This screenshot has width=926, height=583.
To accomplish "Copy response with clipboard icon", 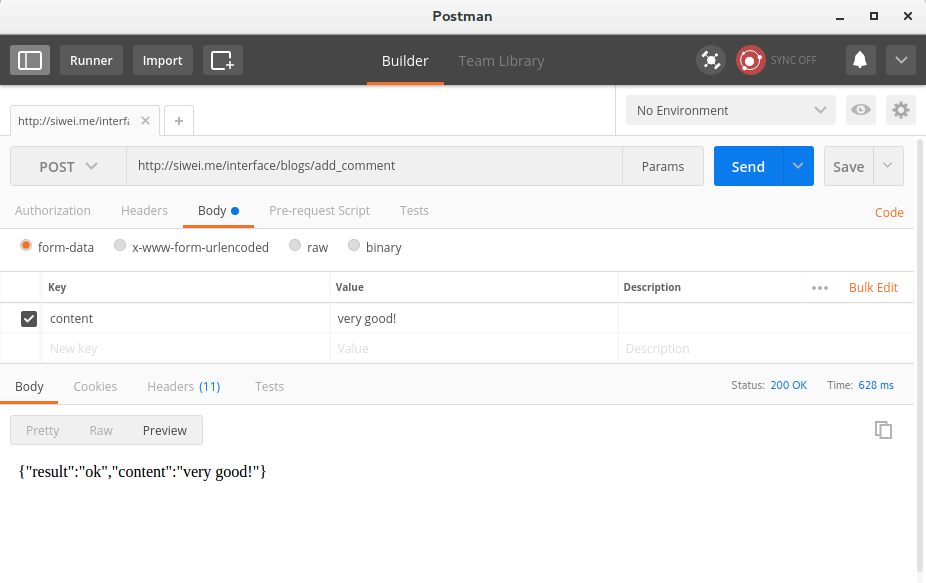I will [x=883, y=430].
